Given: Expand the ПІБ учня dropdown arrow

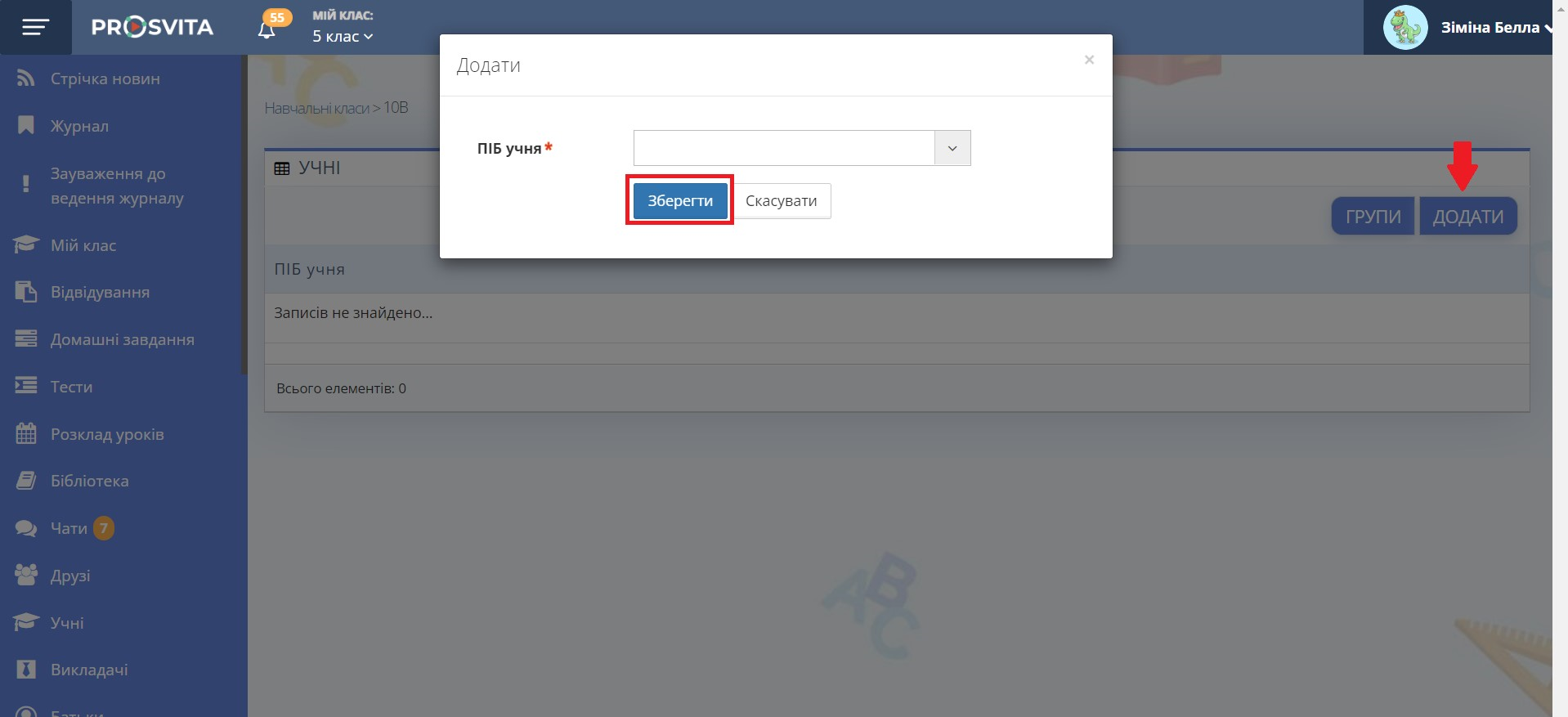Looking at the screenshot, I should point(952,148).
